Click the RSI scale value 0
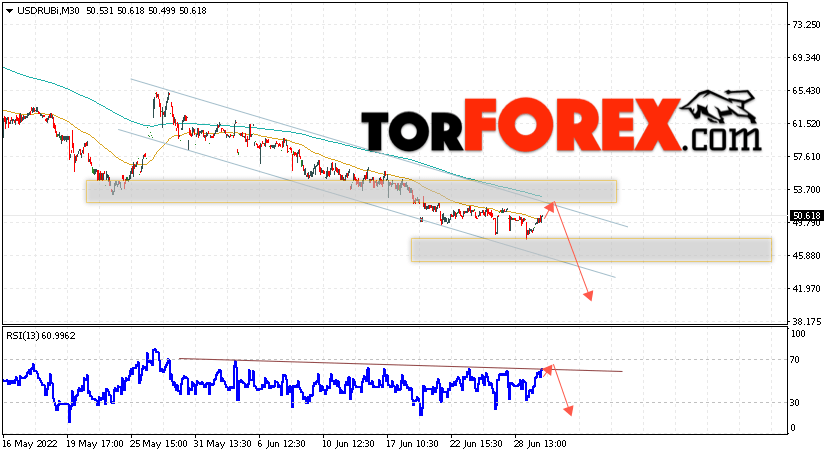This screenshot has width=828, height=455. click(x=793, y=428)
